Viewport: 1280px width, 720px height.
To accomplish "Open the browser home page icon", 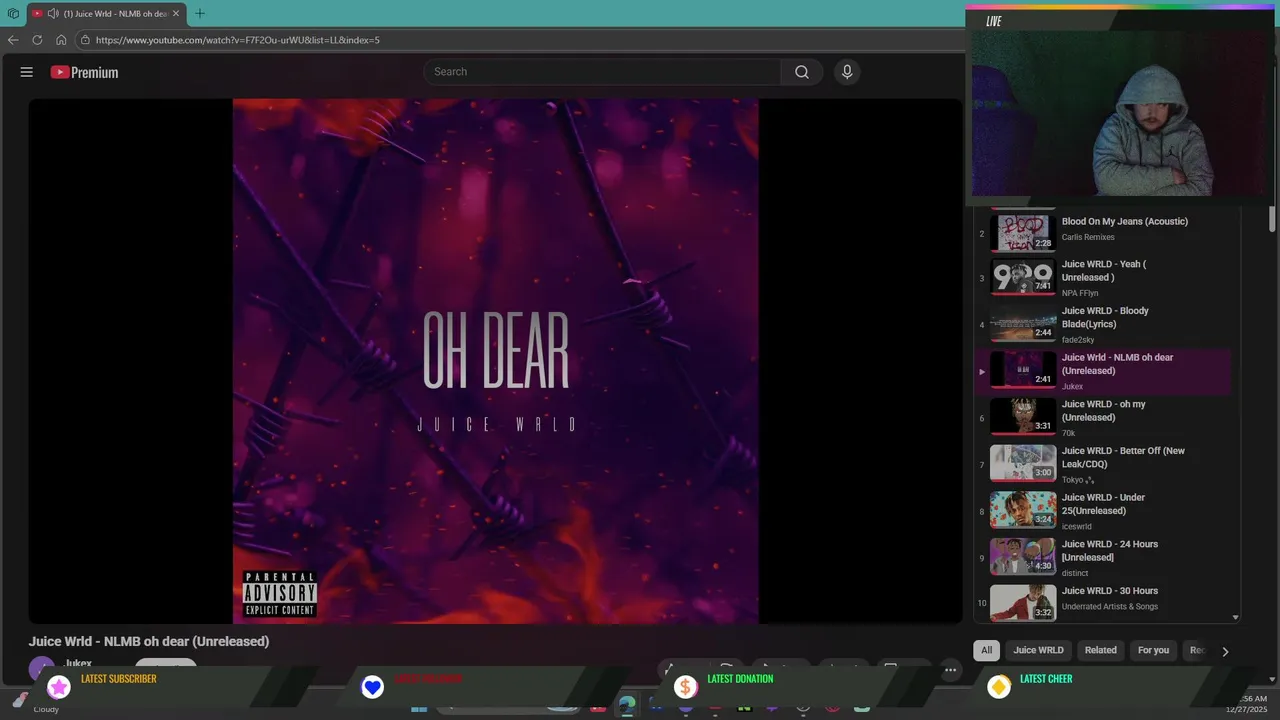I will click(x=61, y=40).
